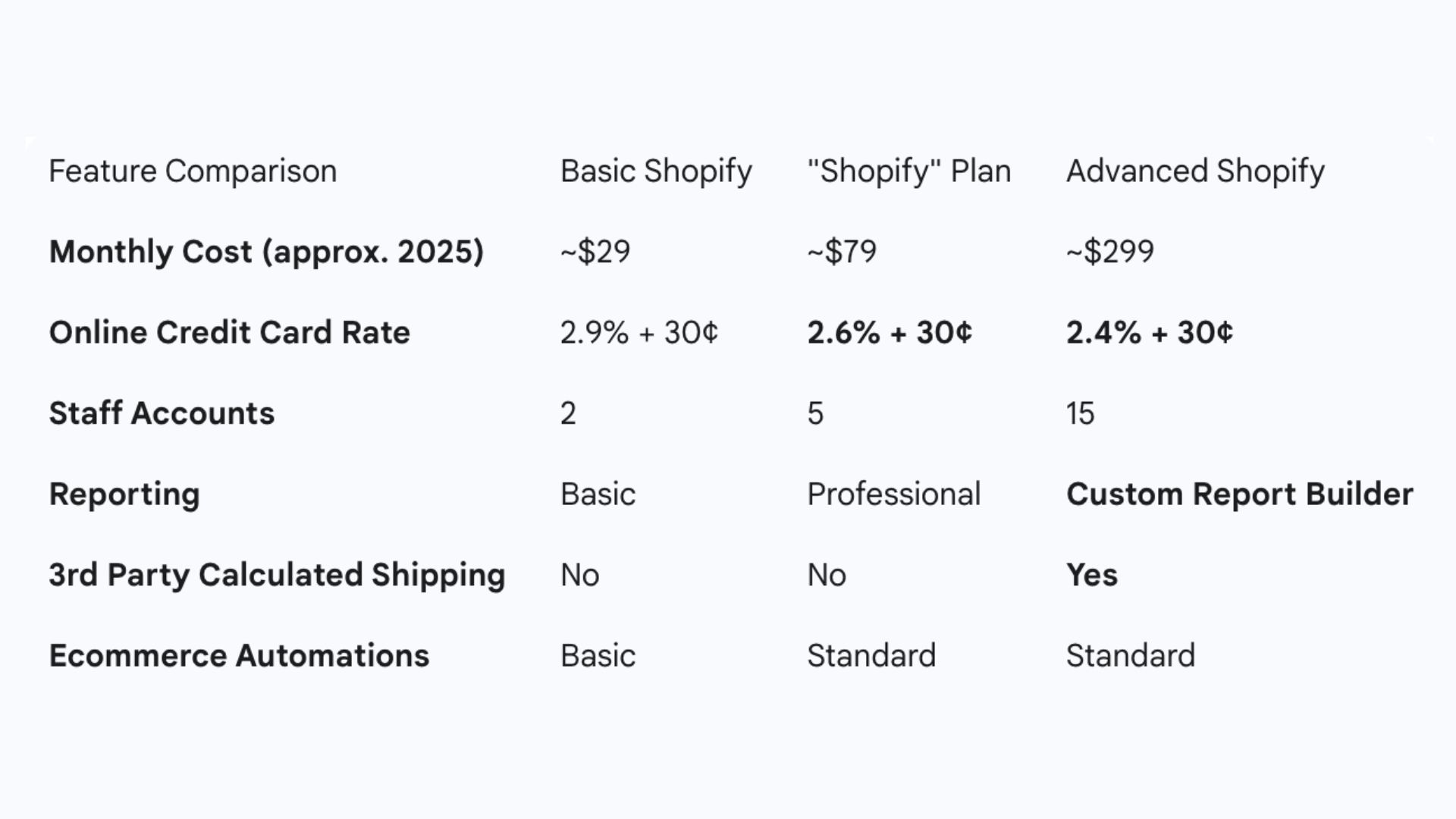Click the ~$79 price cell

point(842,252)
